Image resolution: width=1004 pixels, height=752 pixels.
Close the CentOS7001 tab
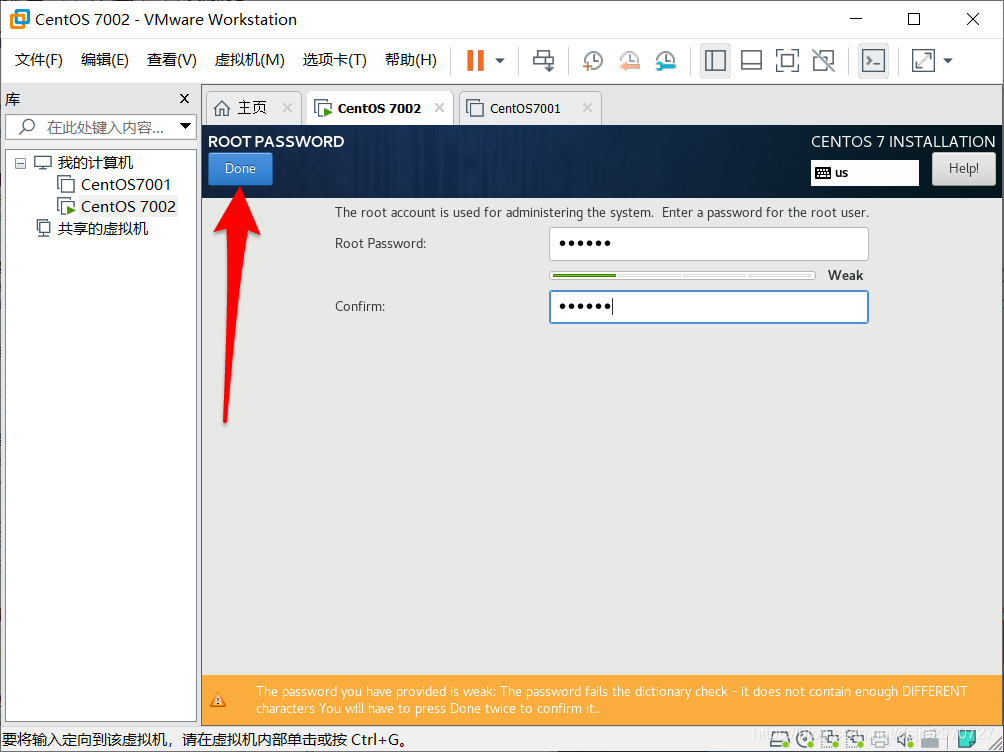(587, 108)
